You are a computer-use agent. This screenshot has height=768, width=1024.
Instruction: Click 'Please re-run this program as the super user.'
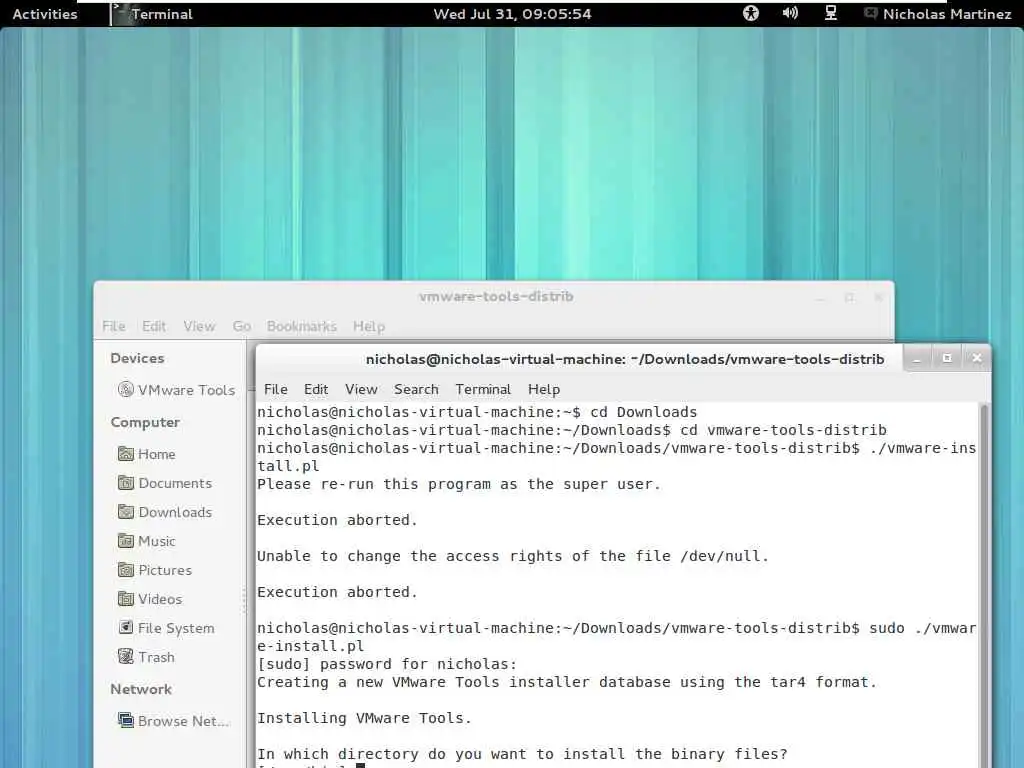458,485
